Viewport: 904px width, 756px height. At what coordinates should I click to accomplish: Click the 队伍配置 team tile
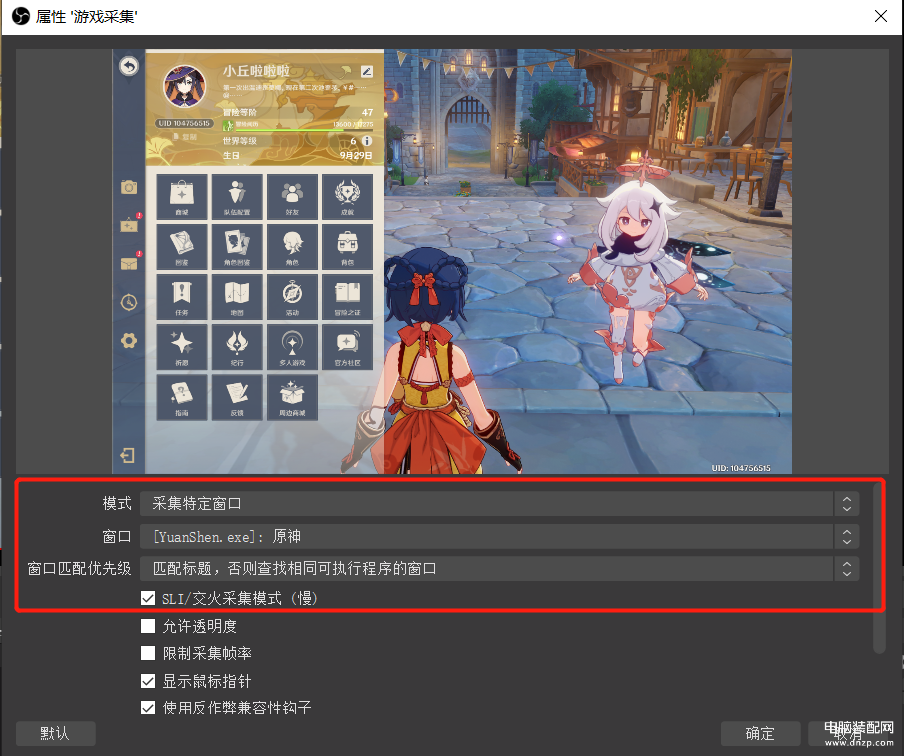pos(237,197)
